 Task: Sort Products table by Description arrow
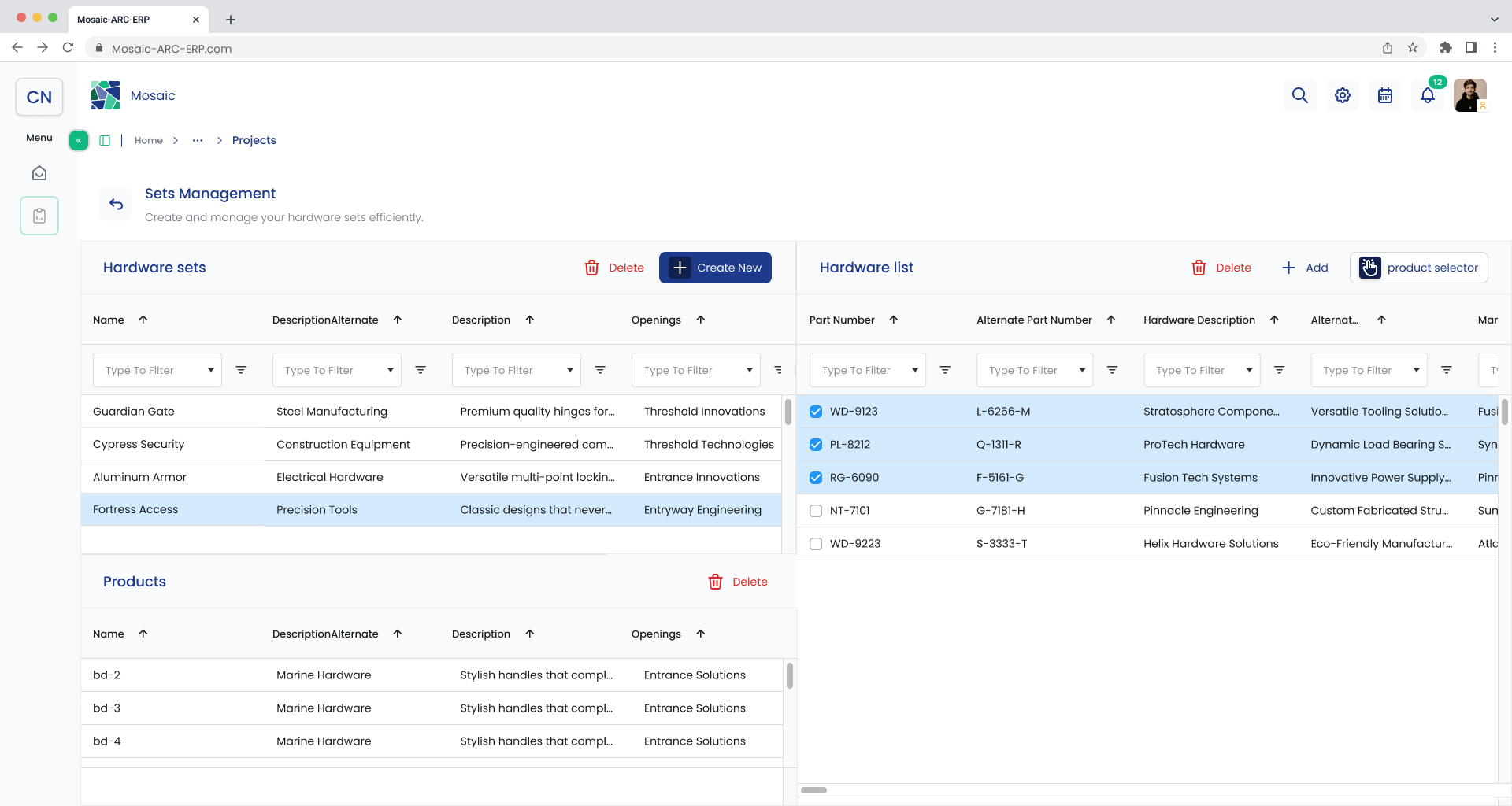click(530, 634)
